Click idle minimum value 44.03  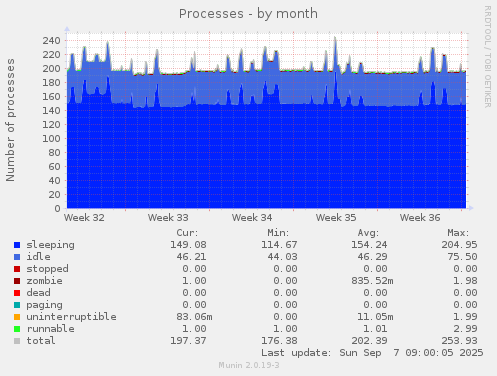click(x=282, y=257)
